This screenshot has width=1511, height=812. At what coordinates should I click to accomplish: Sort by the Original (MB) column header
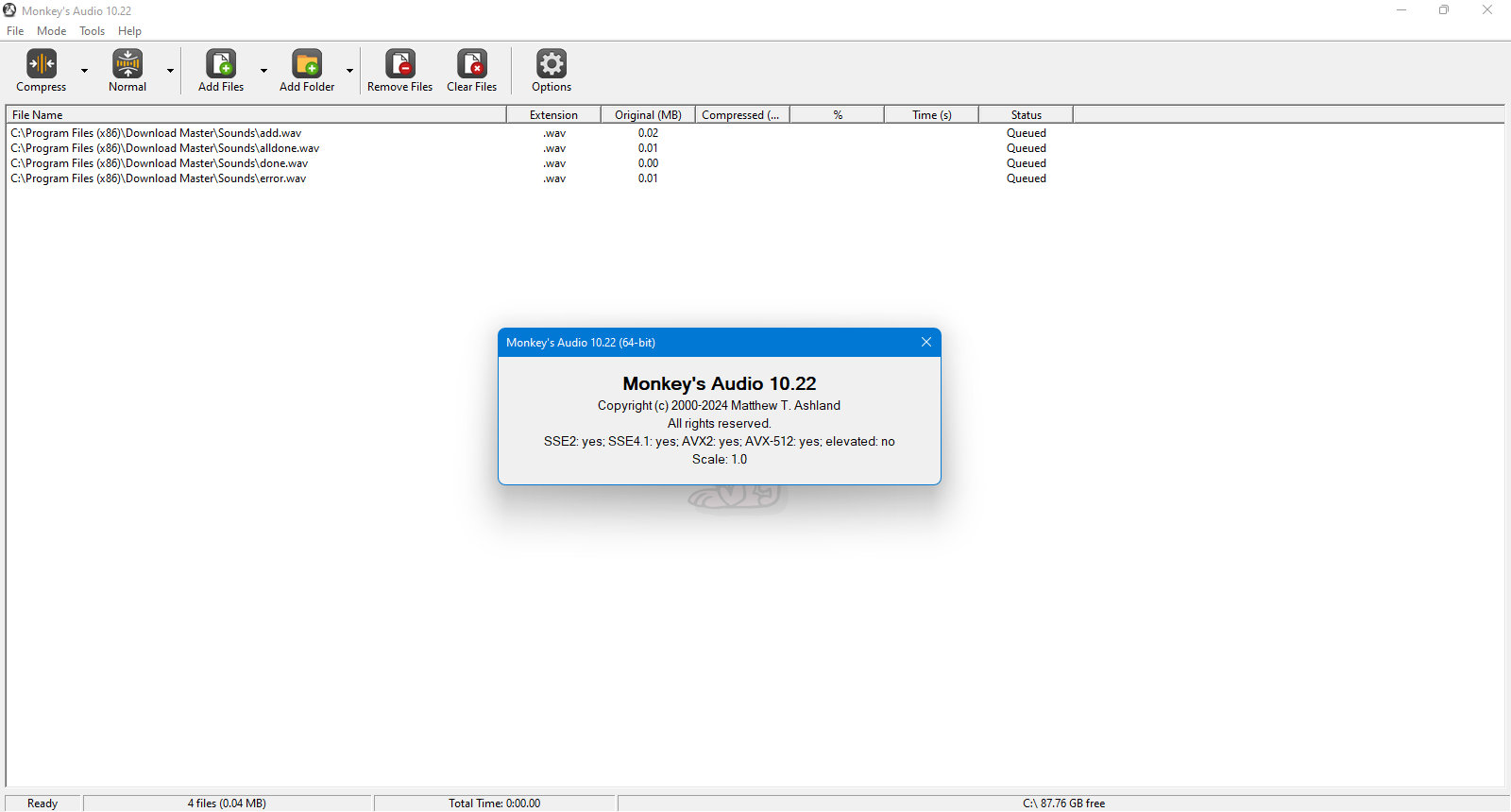[648, 115]
